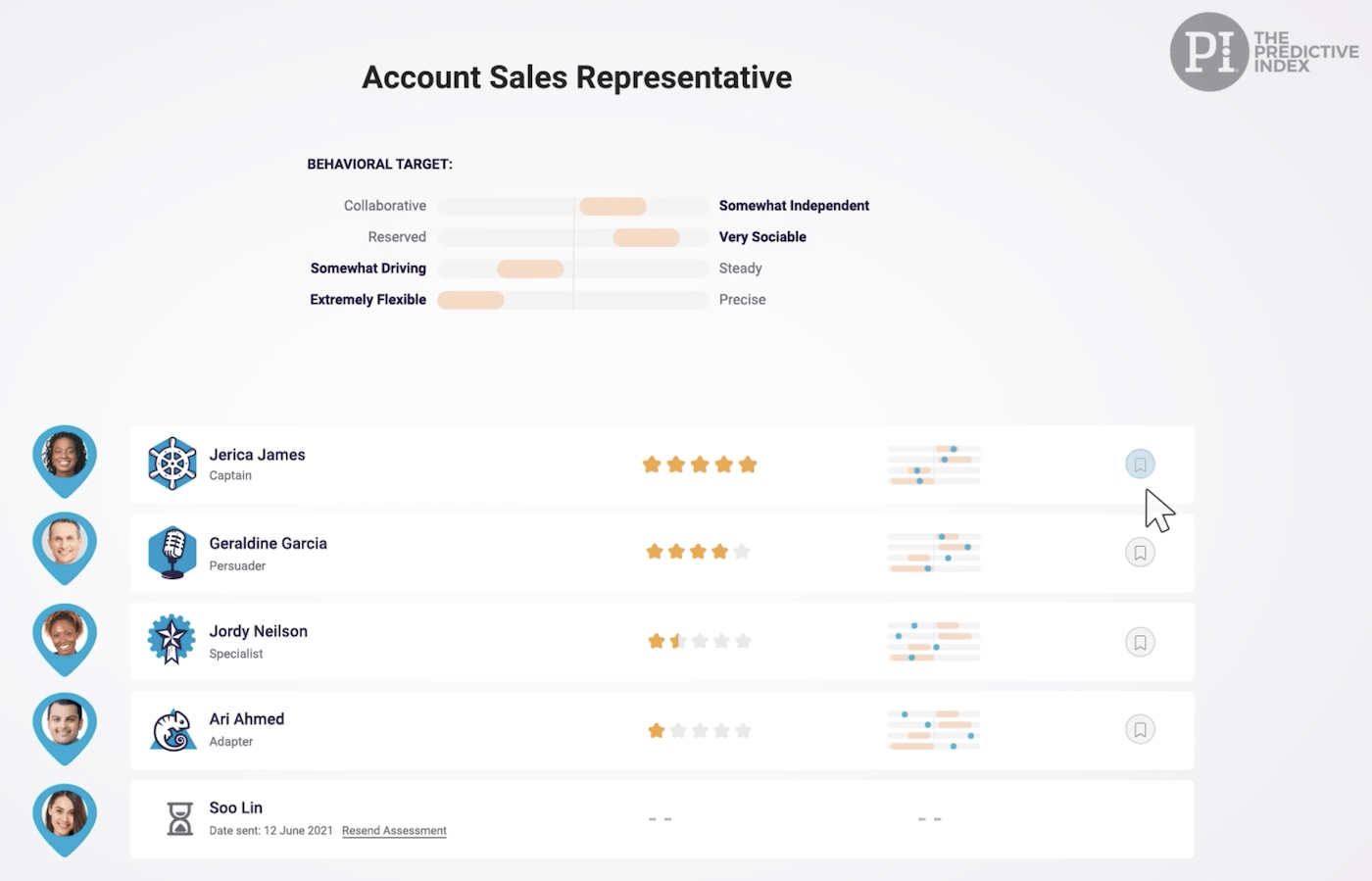Click the Resend Assessment link for Soo Lin
This screenshot has height=881, width=1372.
pyautogui.click(x=394, y=830)
